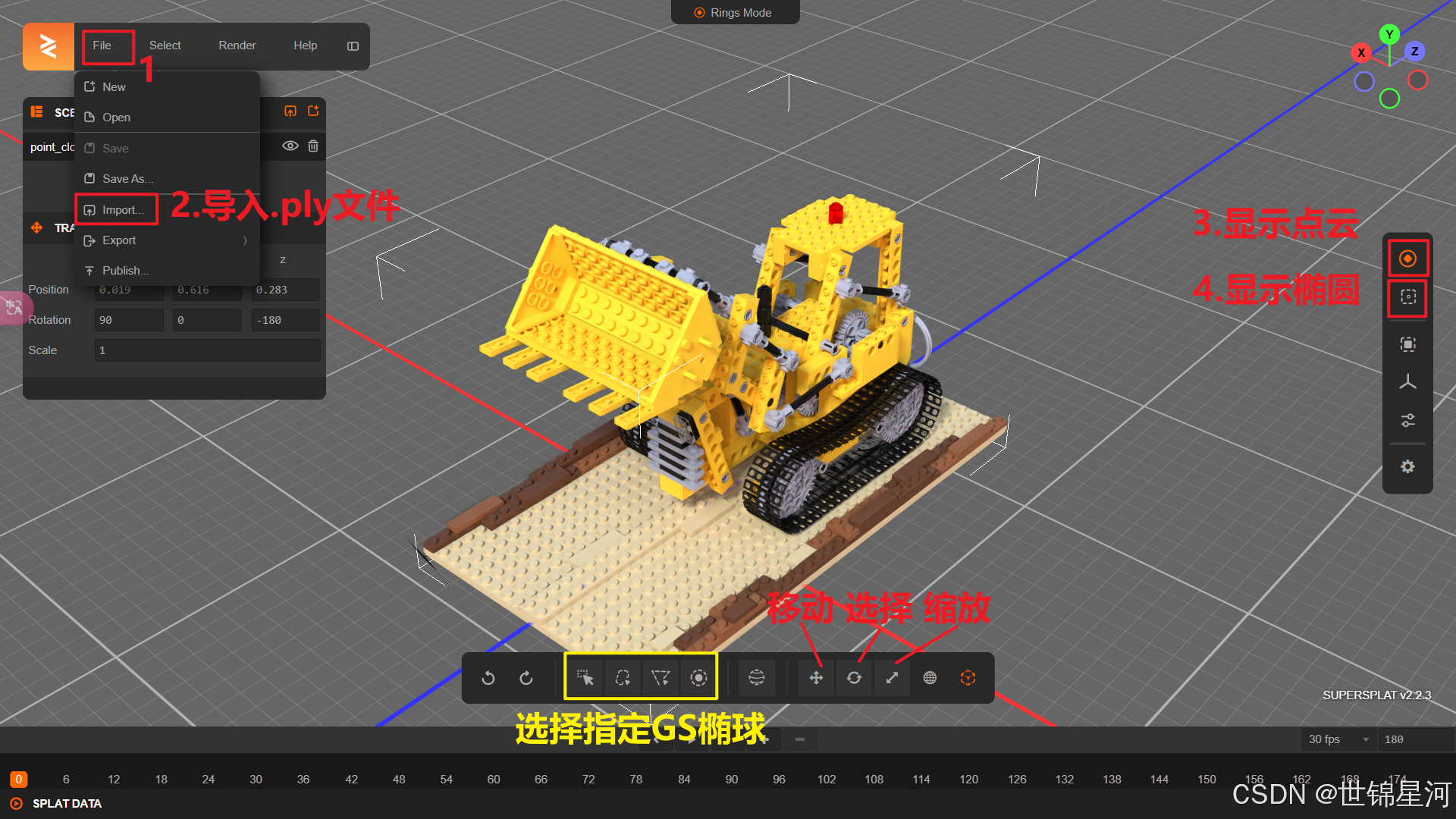Viewport: 1456px width, 819px height.
Task: Activate the Move (translate) tool
Action: pyautogui.click(x=816, y=678)
